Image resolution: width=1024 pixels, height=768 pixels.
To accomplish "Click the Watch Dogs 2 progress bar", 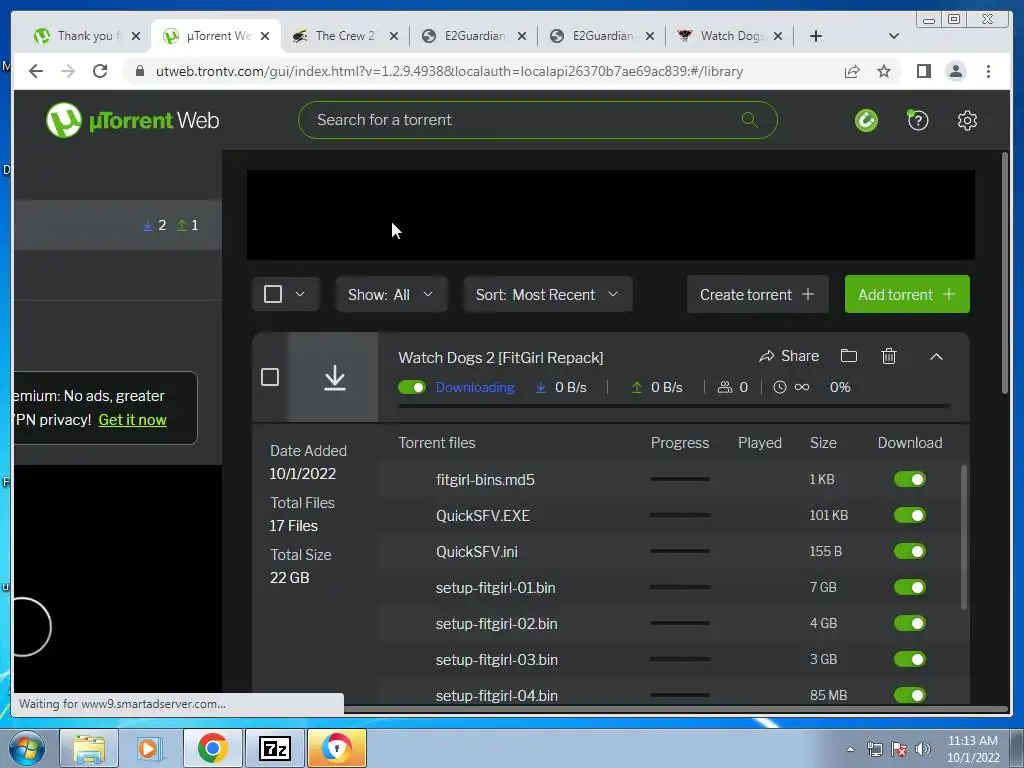I will click(x=673, y=406).
